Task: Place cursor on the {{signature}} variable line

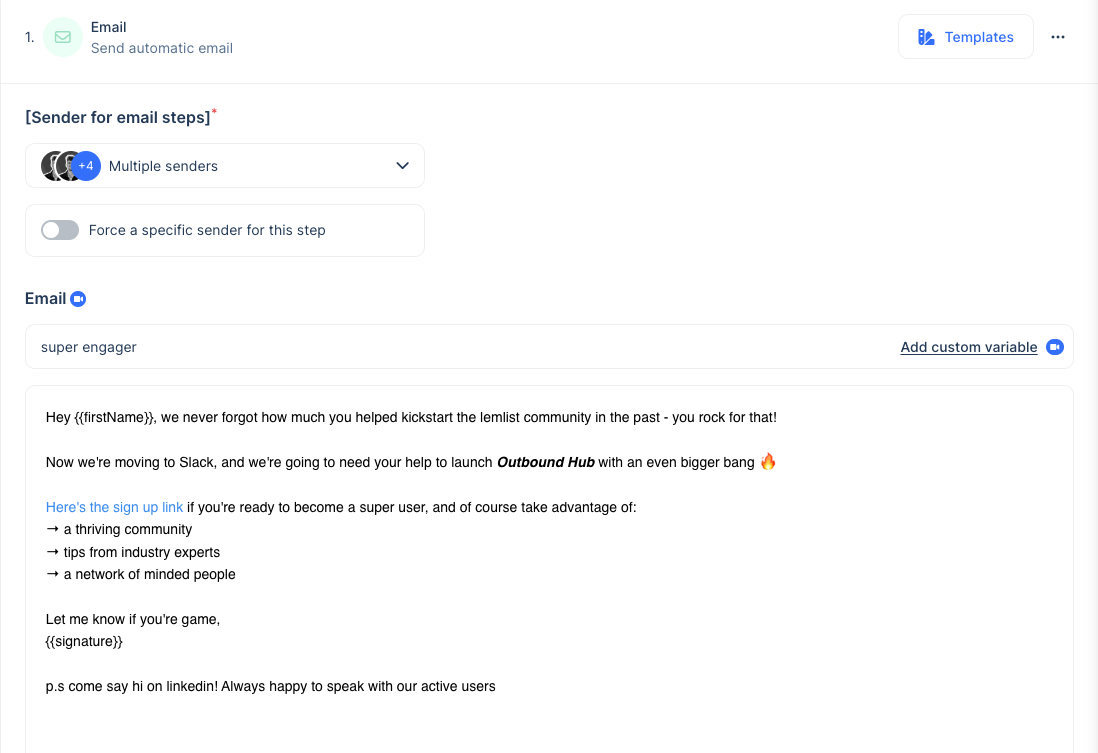Action: 84,642
